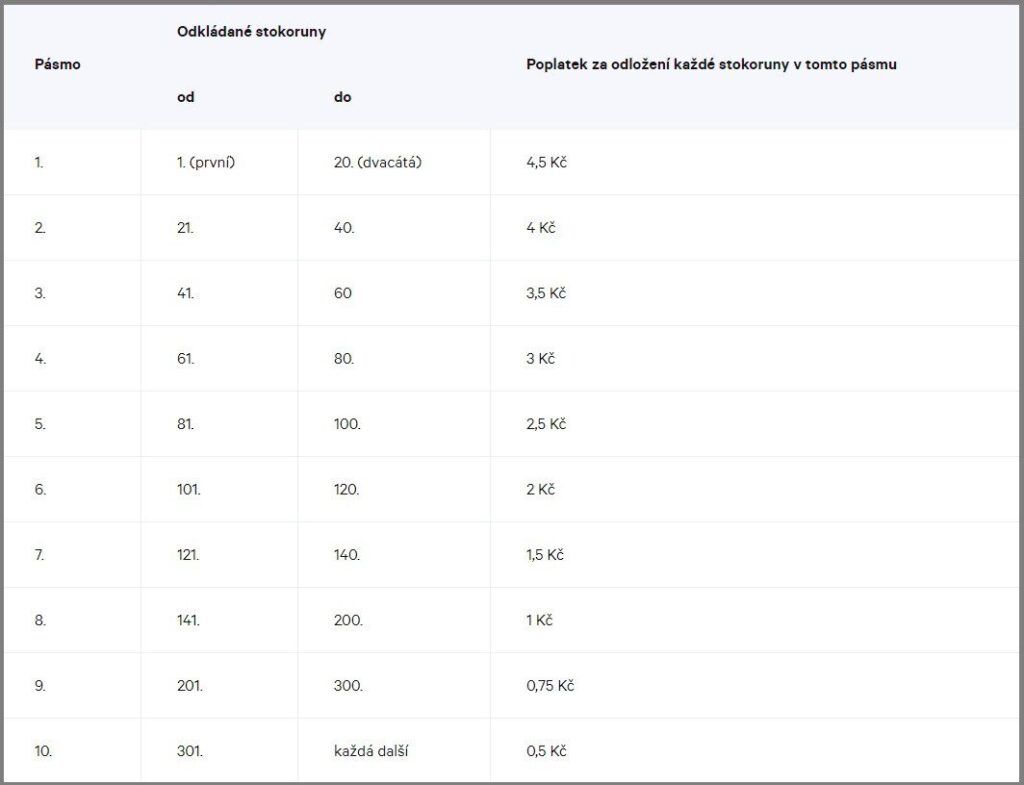Click the cell containing 61.
The width and height of the screenshot is (1024, 785).
click(185, 358)
